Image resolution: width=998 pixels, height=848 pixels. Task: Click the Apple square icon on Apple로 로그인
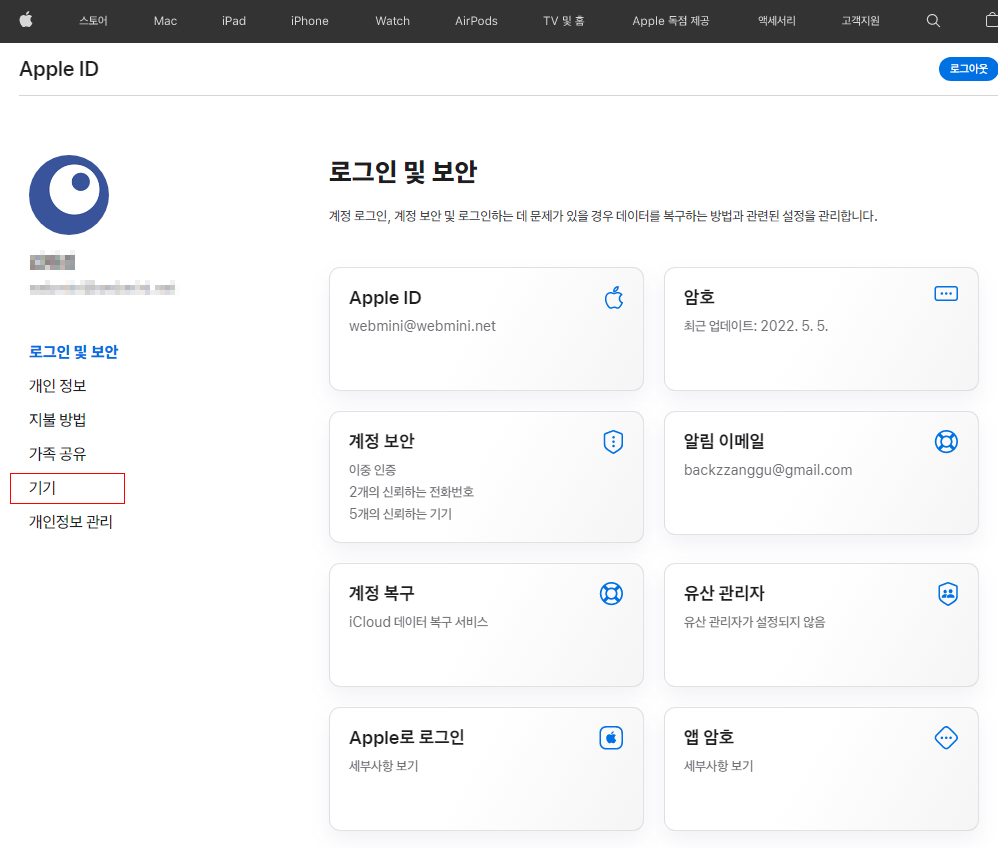tap(611, 738)
